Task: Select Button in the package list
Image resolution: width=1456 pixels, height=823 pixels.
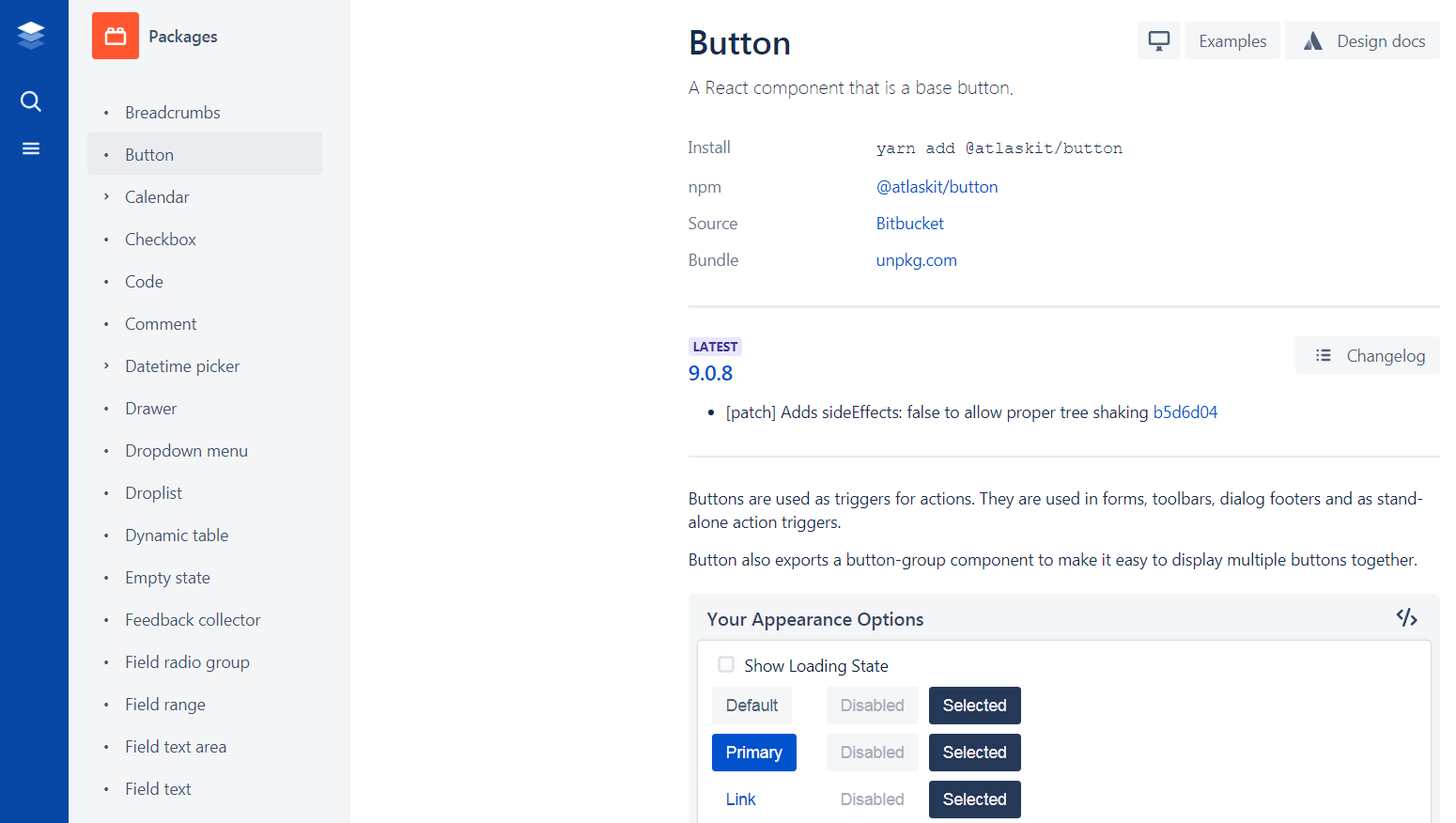Action: tap(205, 154)
